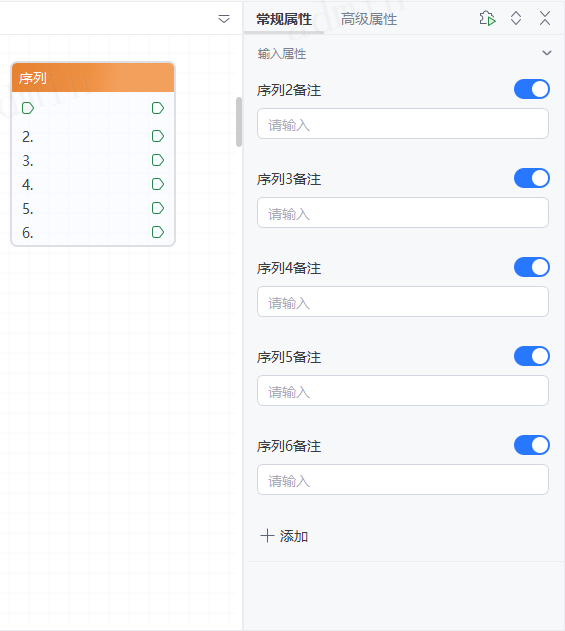
Task: Toggle the 序列5备注 switch
Action: 532,356
